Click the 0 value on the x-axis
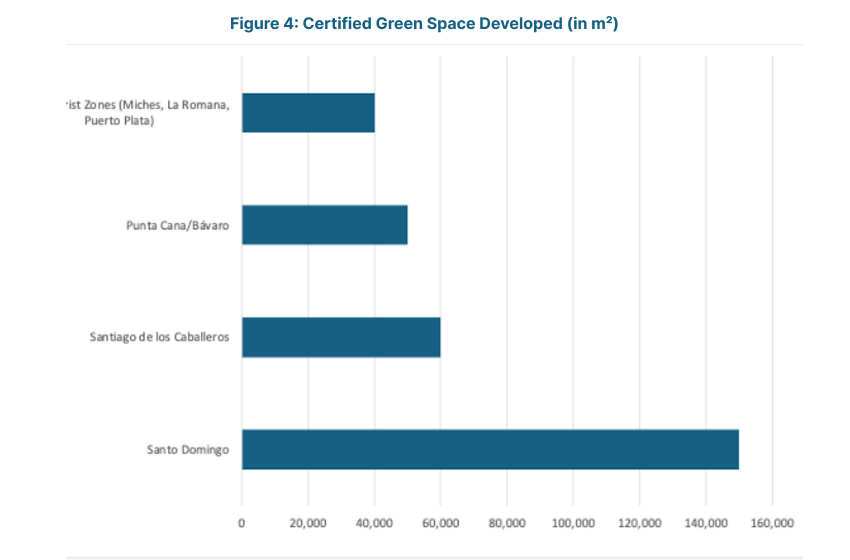 coord(242,523)
